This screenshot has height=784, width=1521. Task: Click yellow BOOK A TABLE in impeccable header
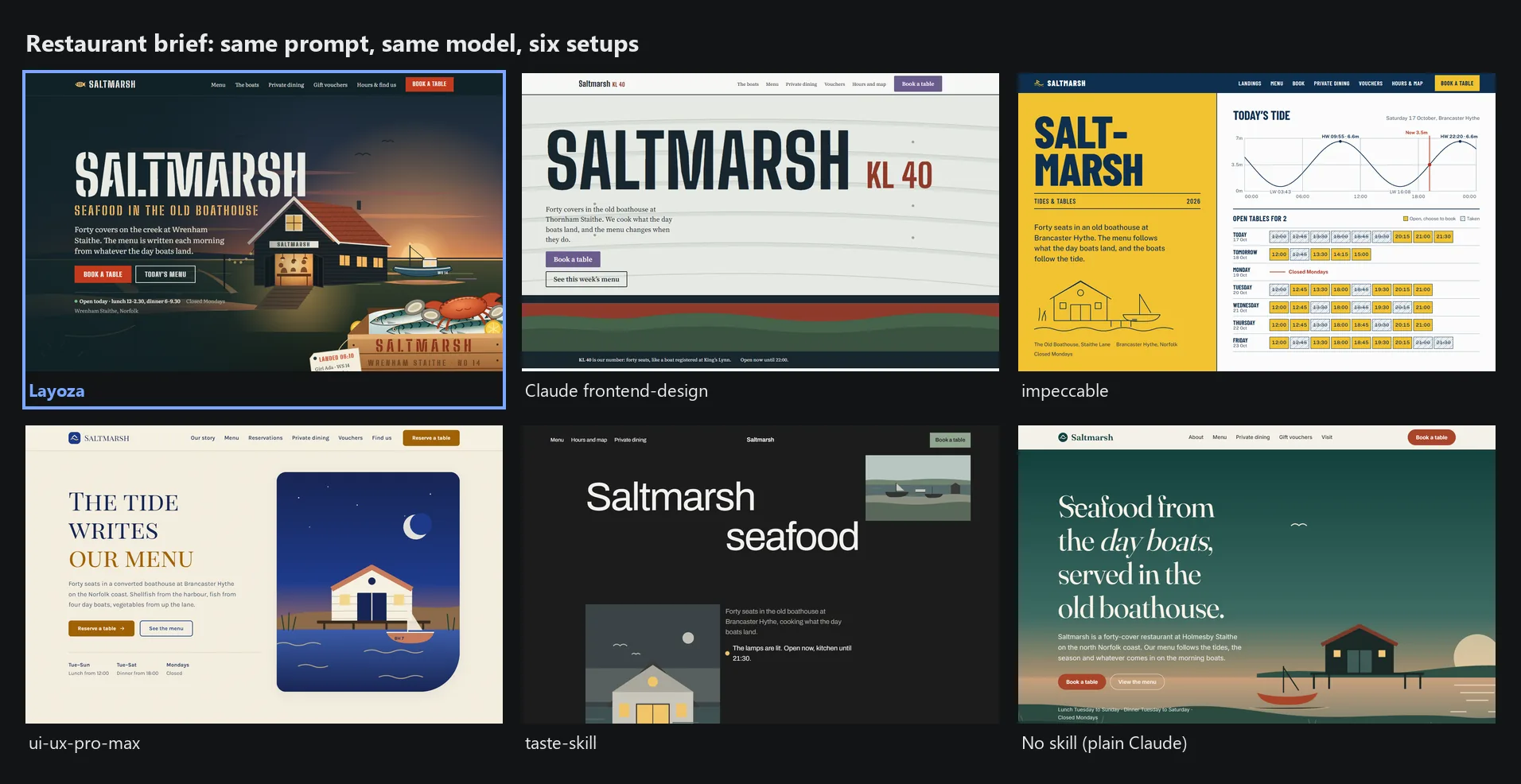coord(1457,83)
